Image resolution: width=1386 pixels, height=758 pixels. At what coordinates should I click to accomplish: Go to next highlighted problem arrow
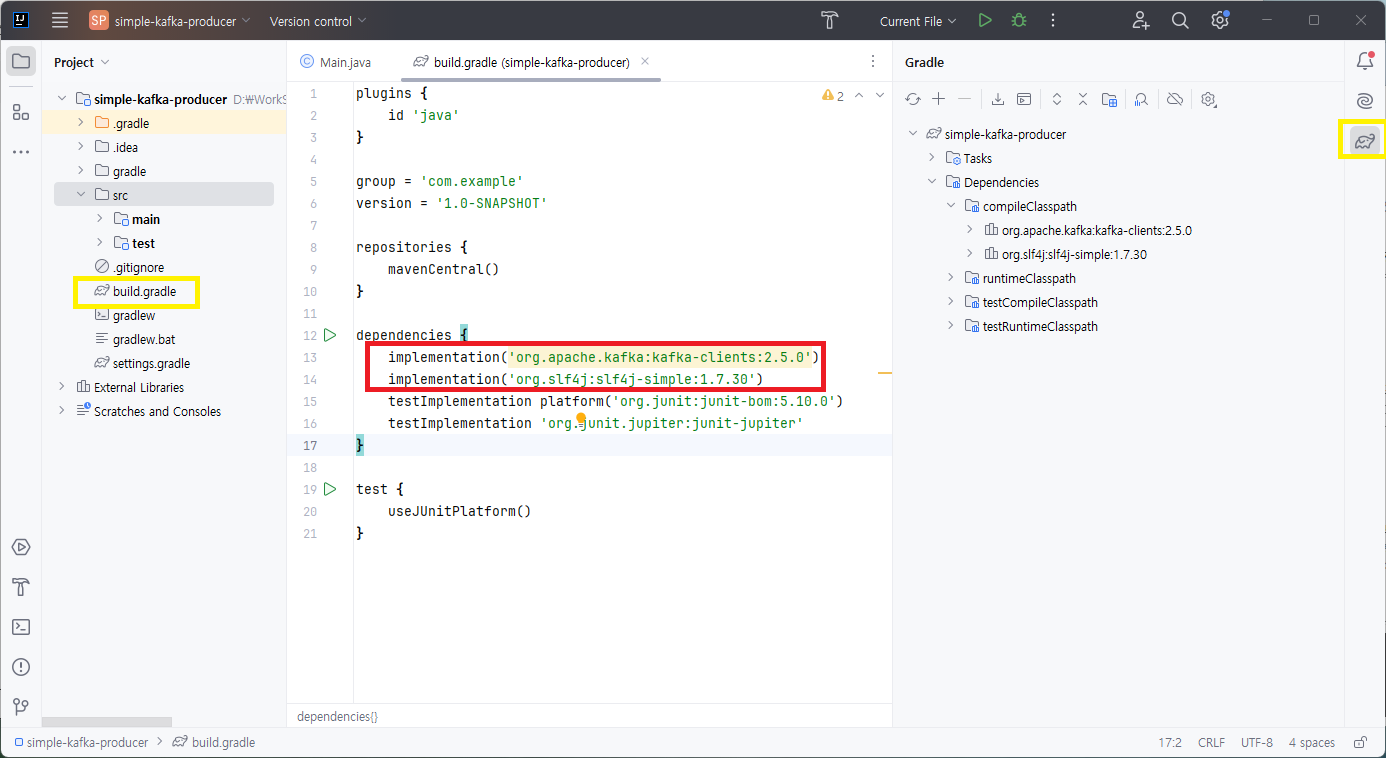pos(880,96)
